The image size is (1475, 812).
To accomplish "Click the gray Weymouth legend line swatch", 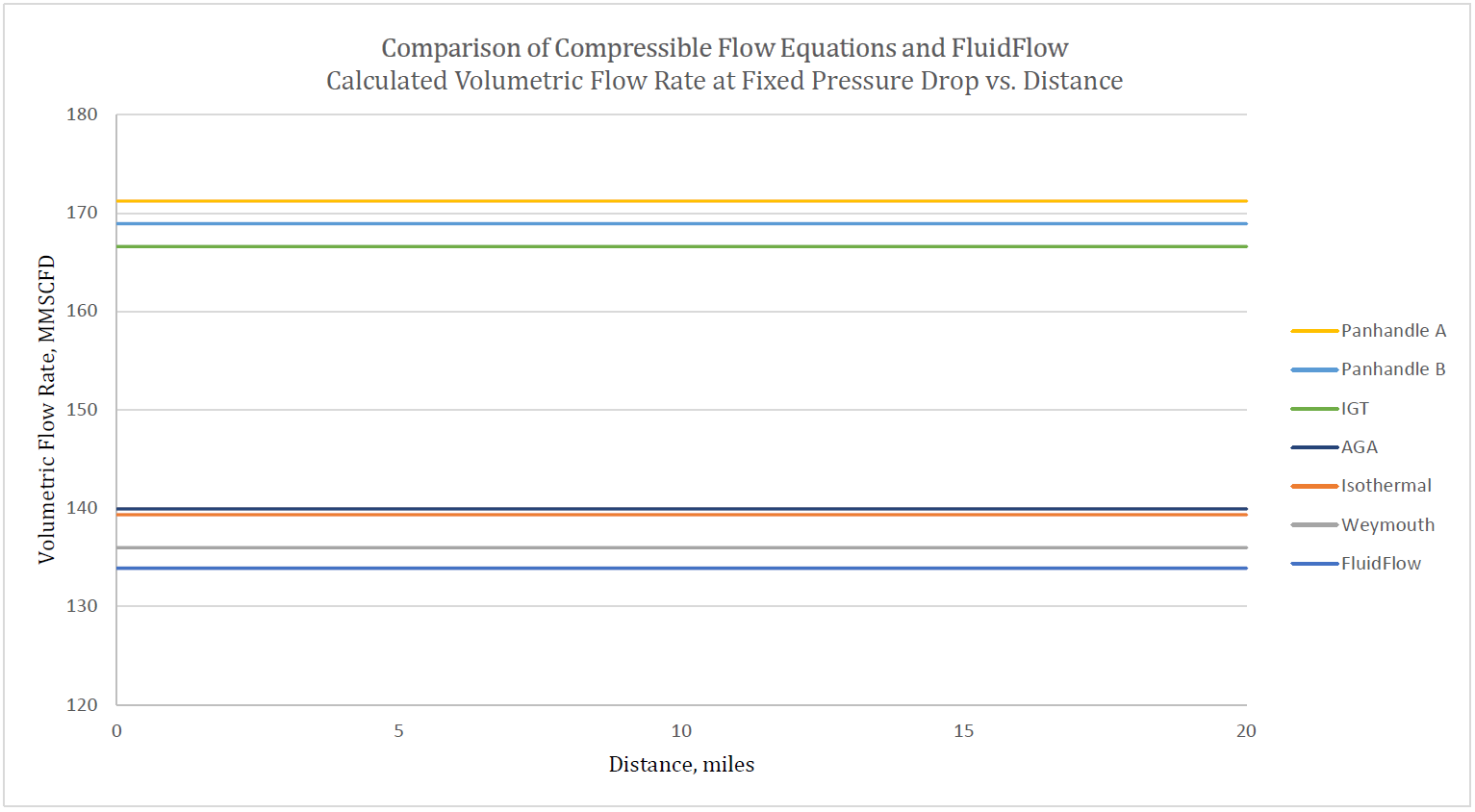I will point(1314,525).
